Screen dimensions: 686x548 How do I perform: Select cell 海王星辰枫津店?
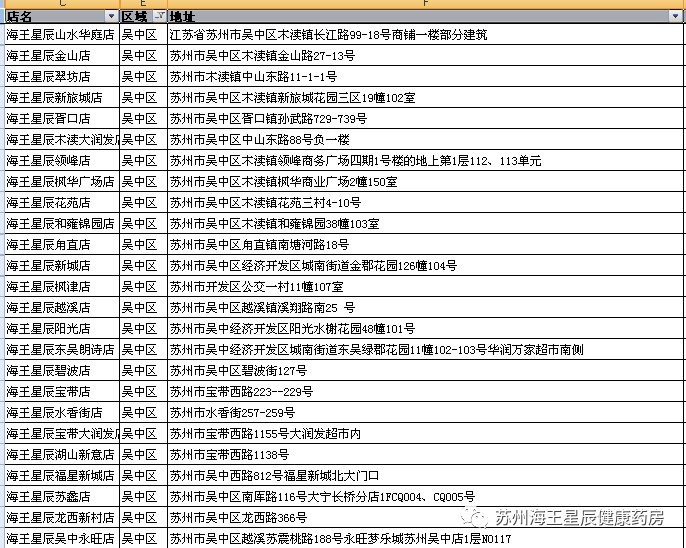62,286
